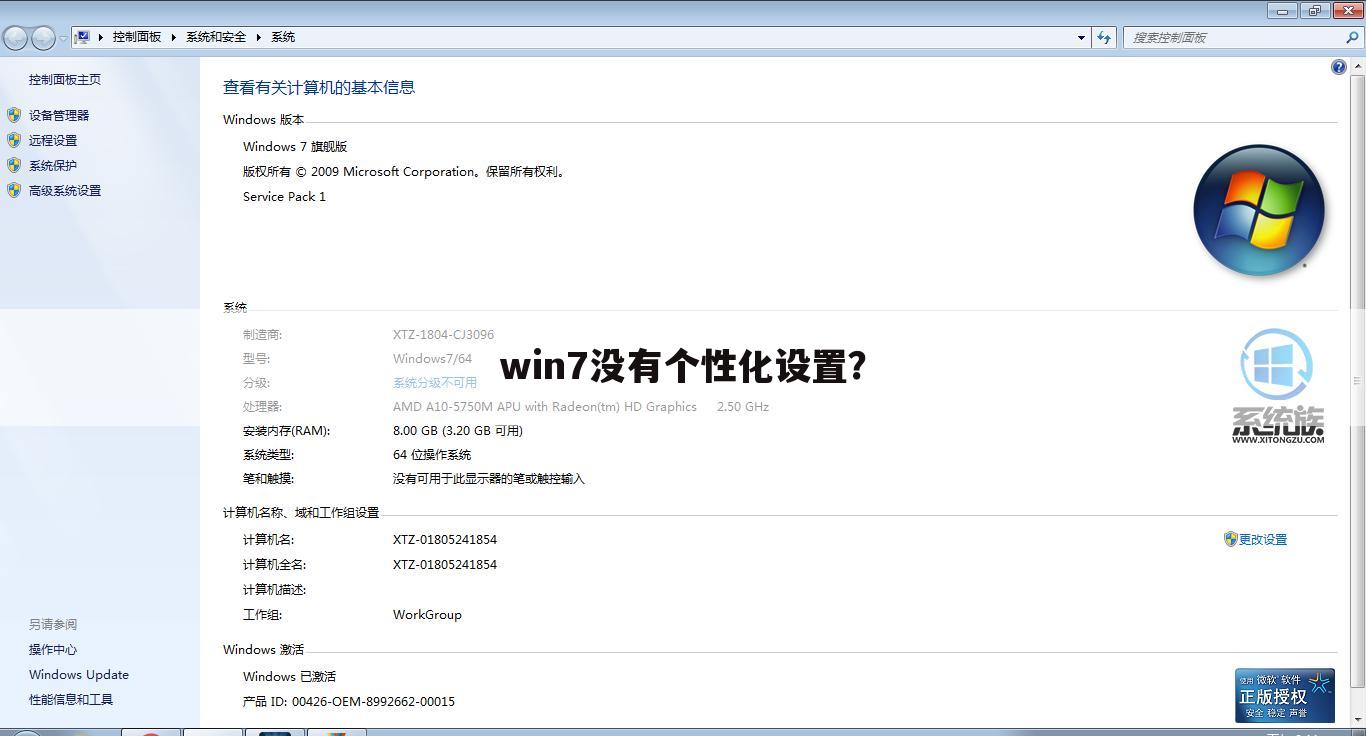Click the Forward navigation arrow button
The image size is (1366, 736).
pos(43,38)
